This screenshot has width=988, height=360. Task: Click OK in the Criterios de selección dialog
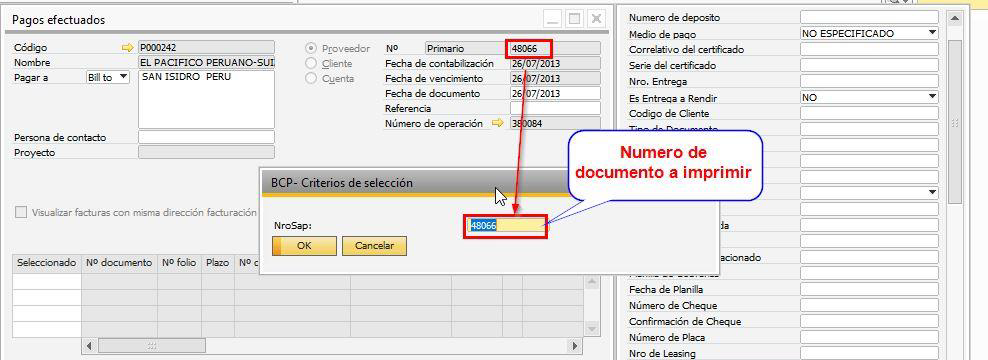304,246
